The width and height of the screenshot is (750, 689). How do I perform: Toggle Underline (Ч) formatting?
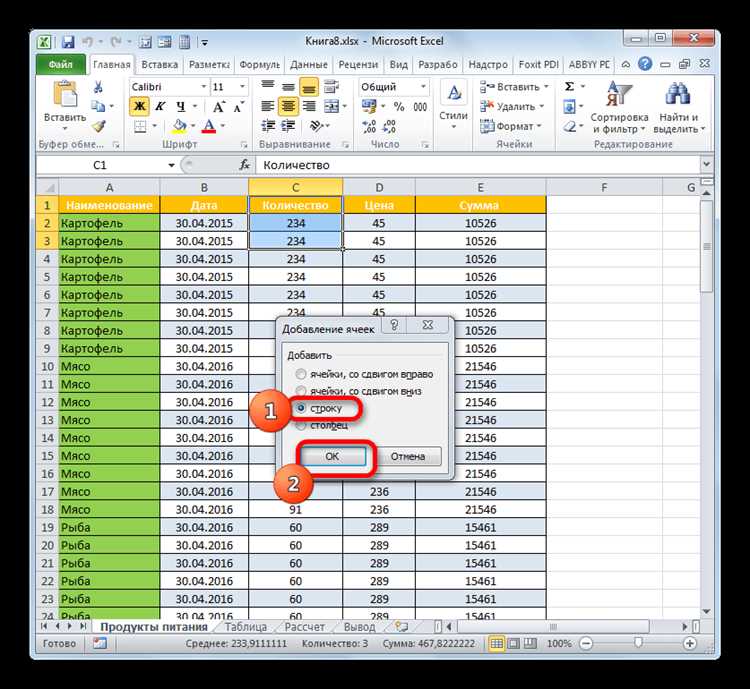(x=181, y=106)
